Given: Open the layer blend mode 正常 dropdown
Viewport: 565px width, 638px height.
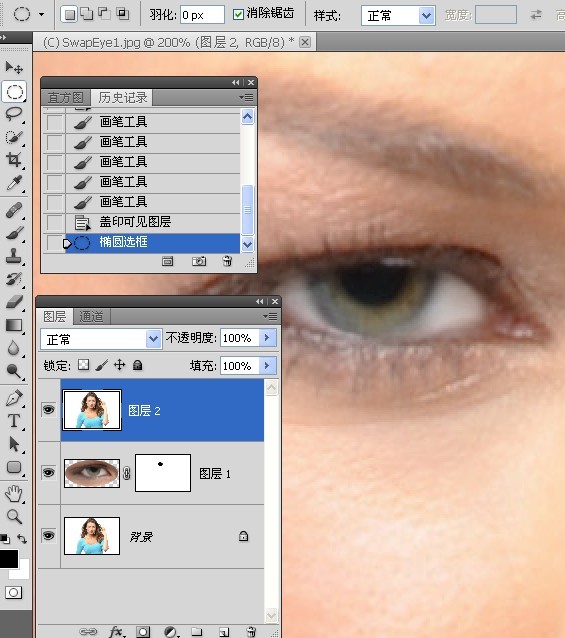Looking at the screenshot, I should tap(101, 339).
